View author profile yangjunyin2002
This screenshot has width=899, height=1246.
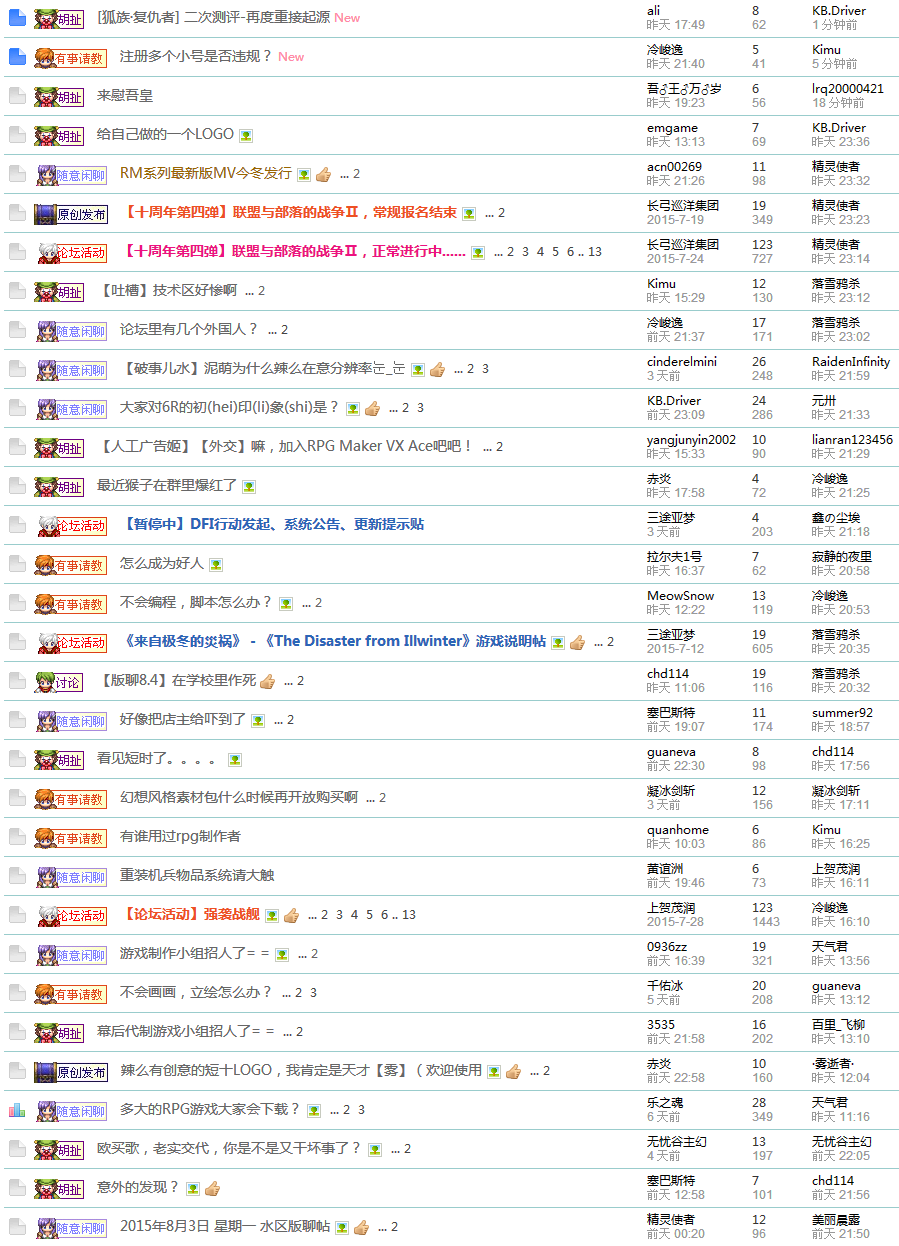(691, 440)
